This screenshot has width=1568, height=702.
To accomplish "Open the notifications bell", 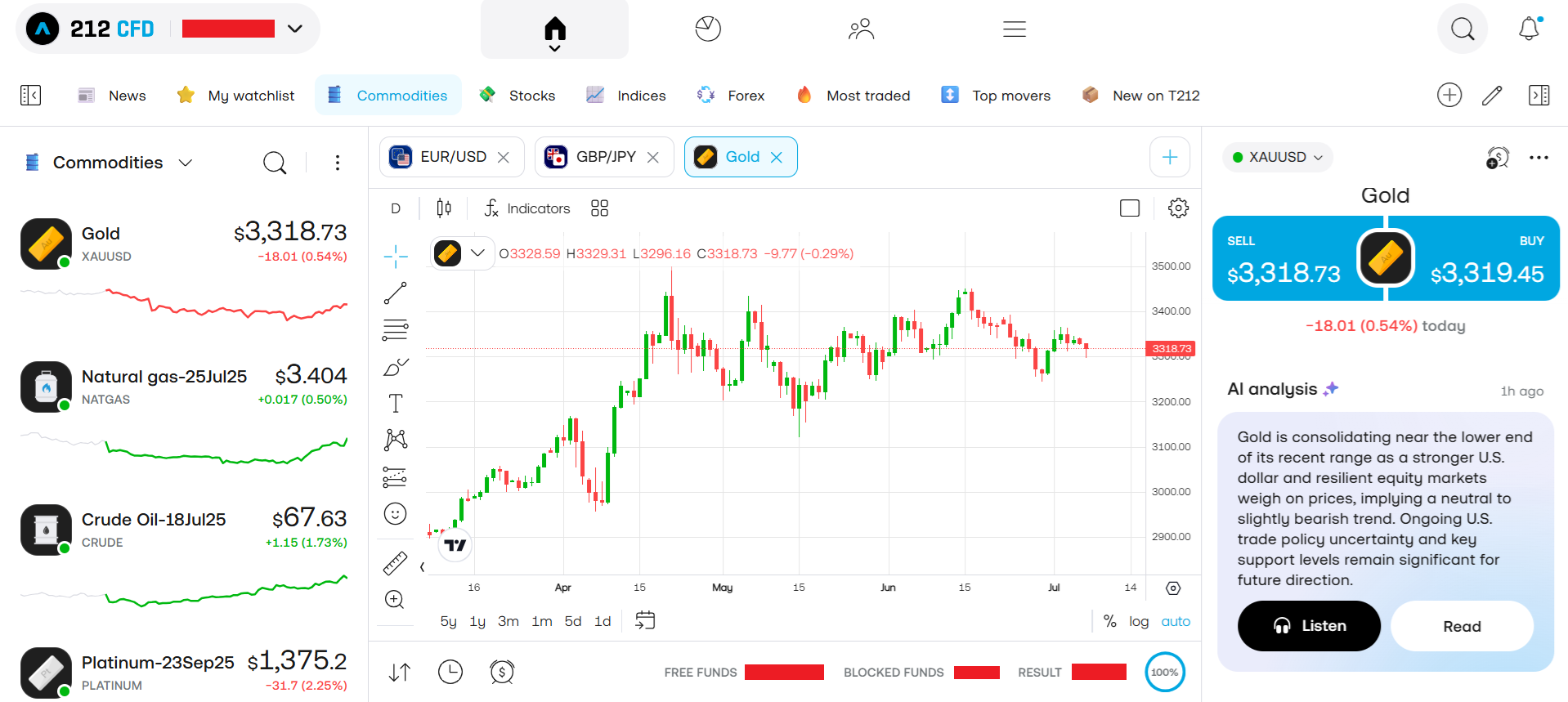I will tap(1530, 29).
